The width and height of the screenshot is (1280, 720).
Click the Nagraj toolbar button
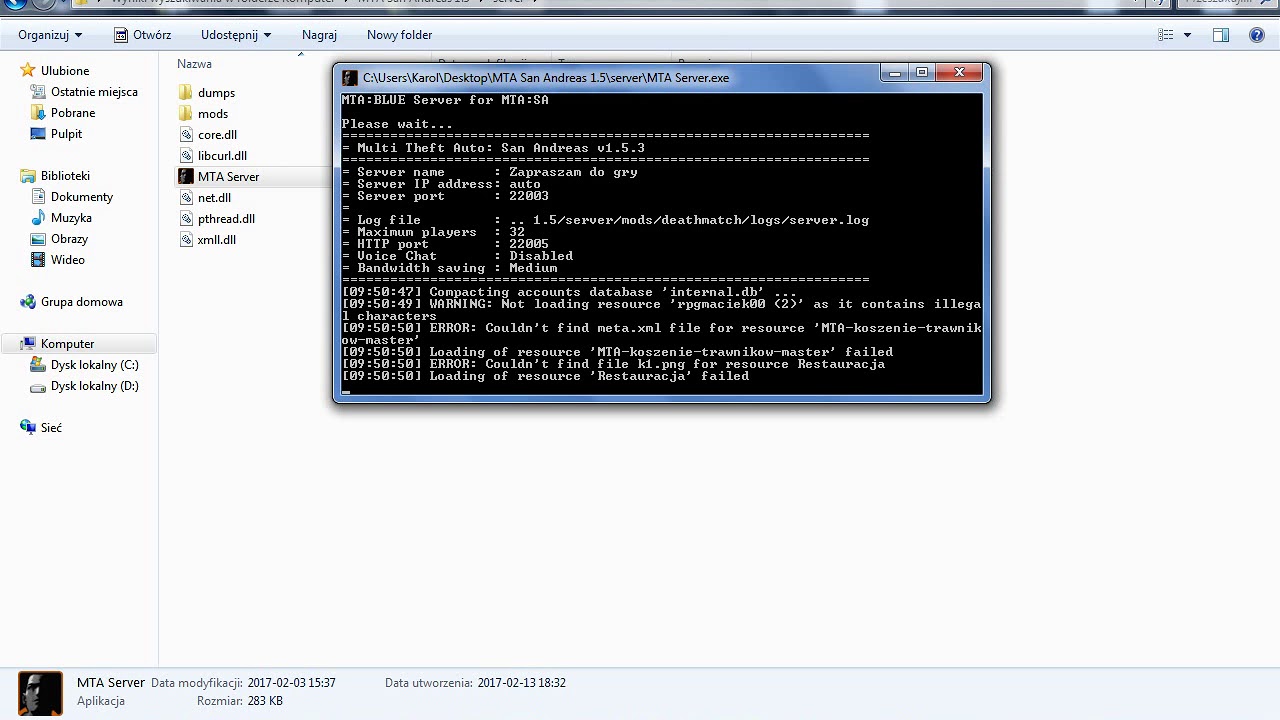319,35
